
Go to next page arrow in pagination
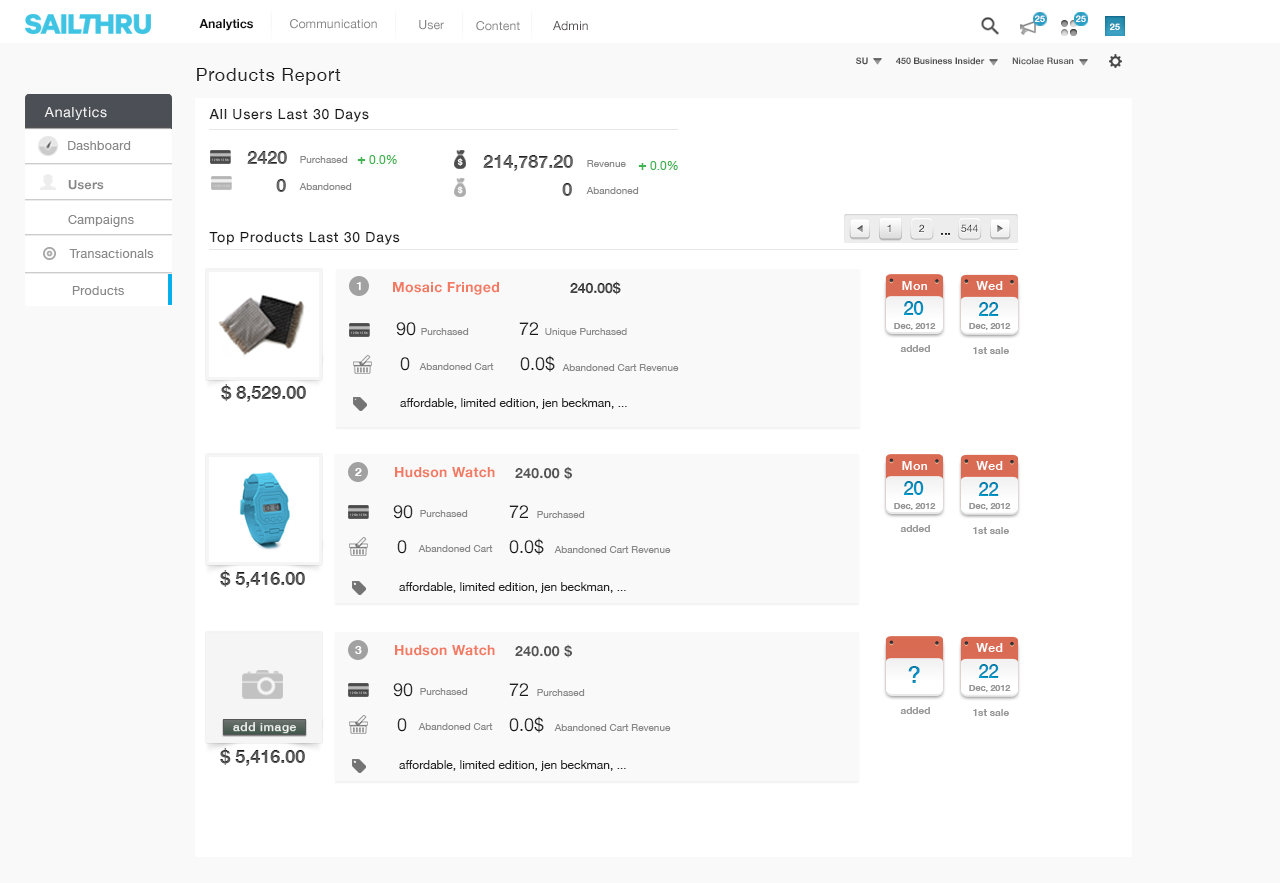(x=1000, y=229)
